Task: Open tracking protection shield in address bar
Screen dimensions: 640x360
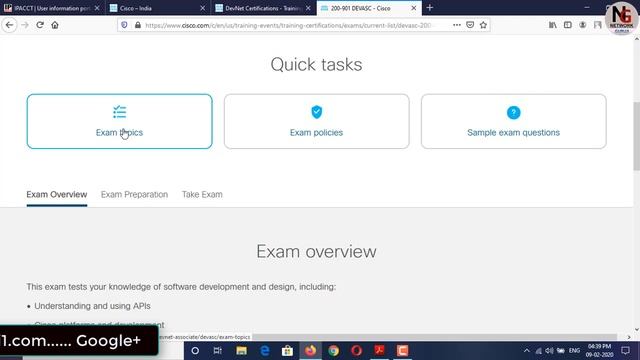Action: 124,25
